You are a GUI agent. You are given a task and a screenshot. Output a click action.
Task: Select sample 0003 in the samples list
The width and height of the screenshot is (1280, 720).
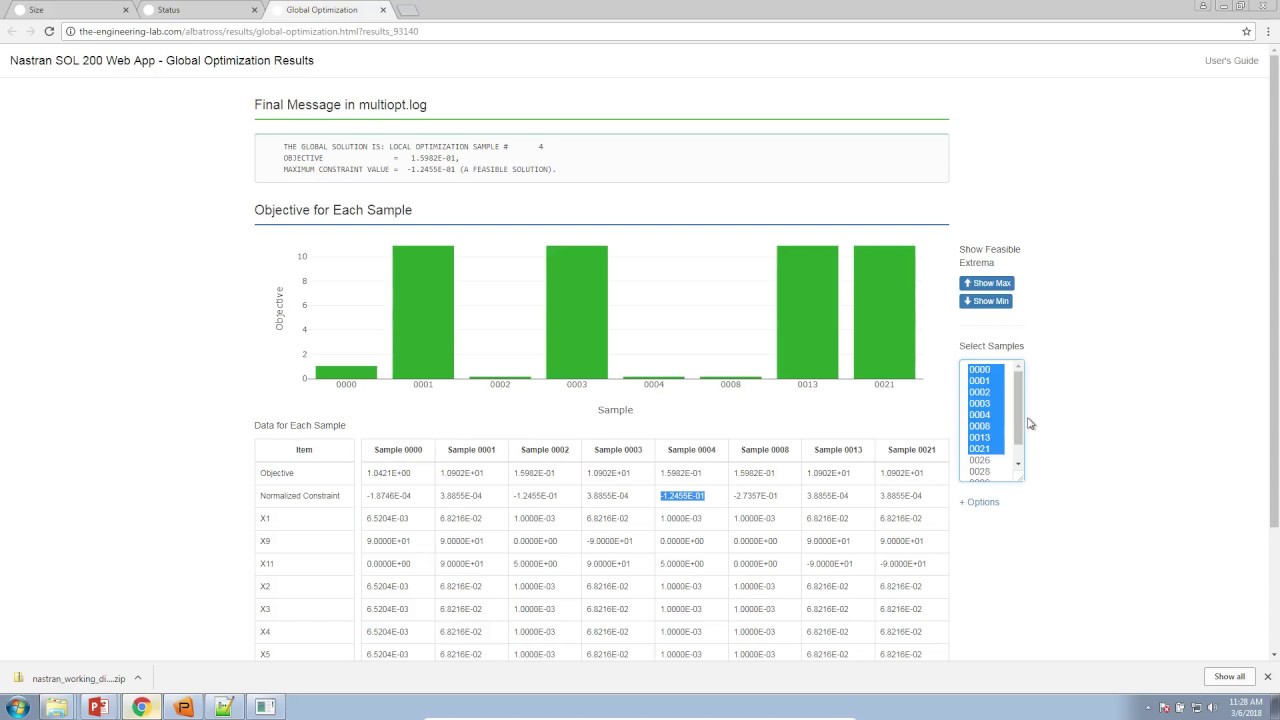[x=986, y=404]
